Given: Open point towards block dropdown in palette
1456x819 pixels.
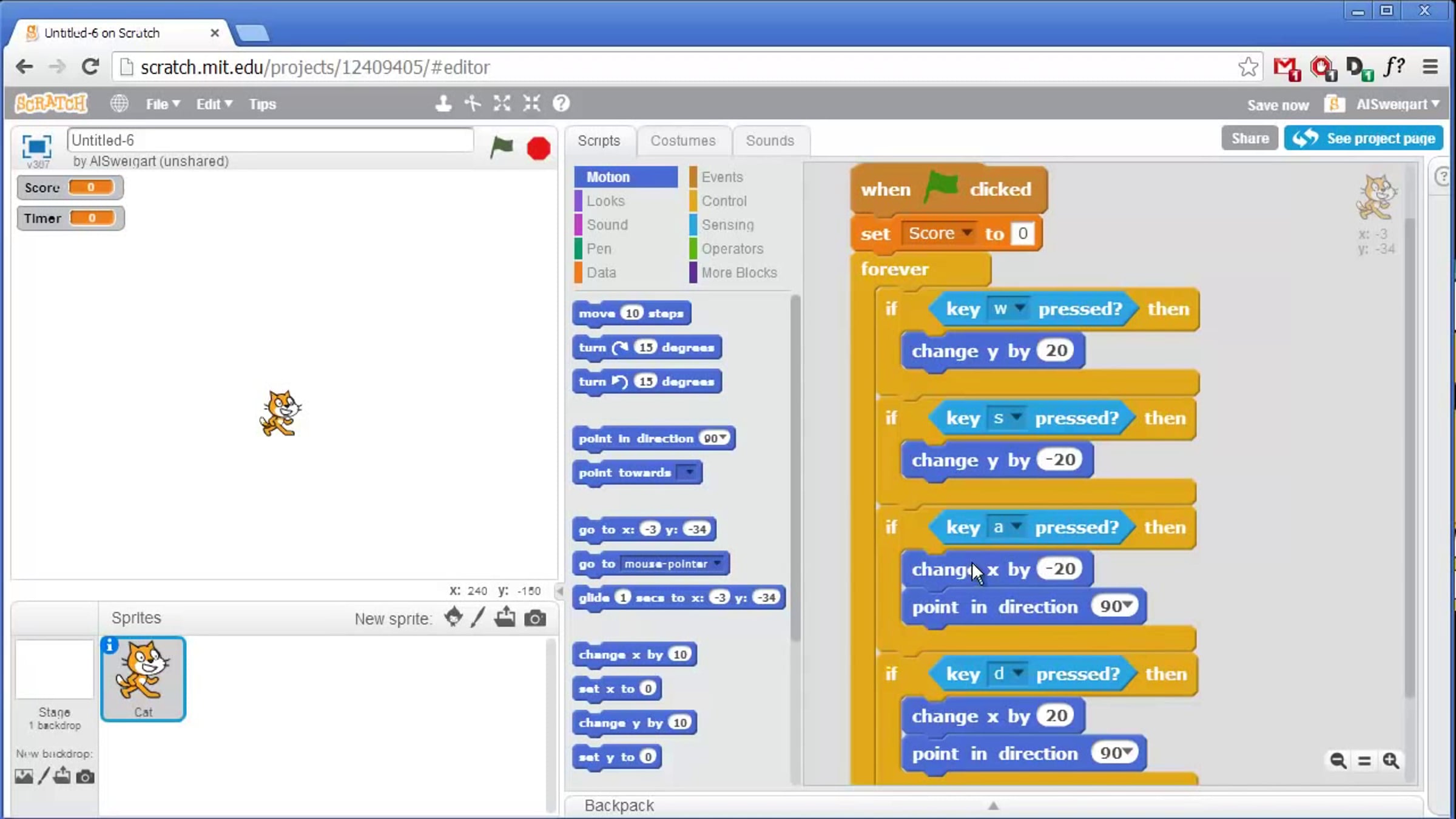Looking at the screenshot, I should [x=689, y=472].
